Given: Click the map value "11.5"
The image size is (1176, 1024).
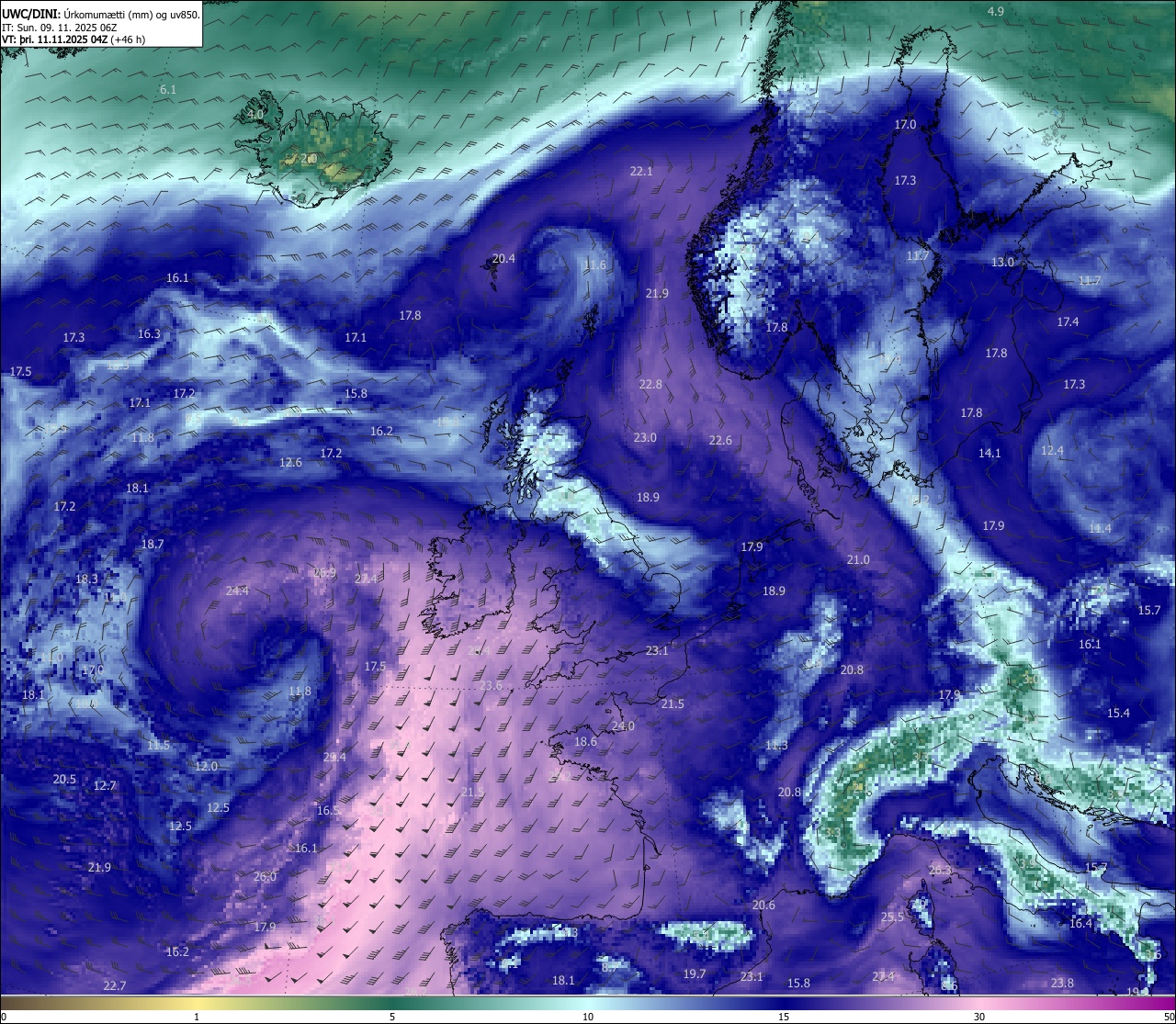Looking at the screenshot, I should pyautogui.click(x=158, y=745).
